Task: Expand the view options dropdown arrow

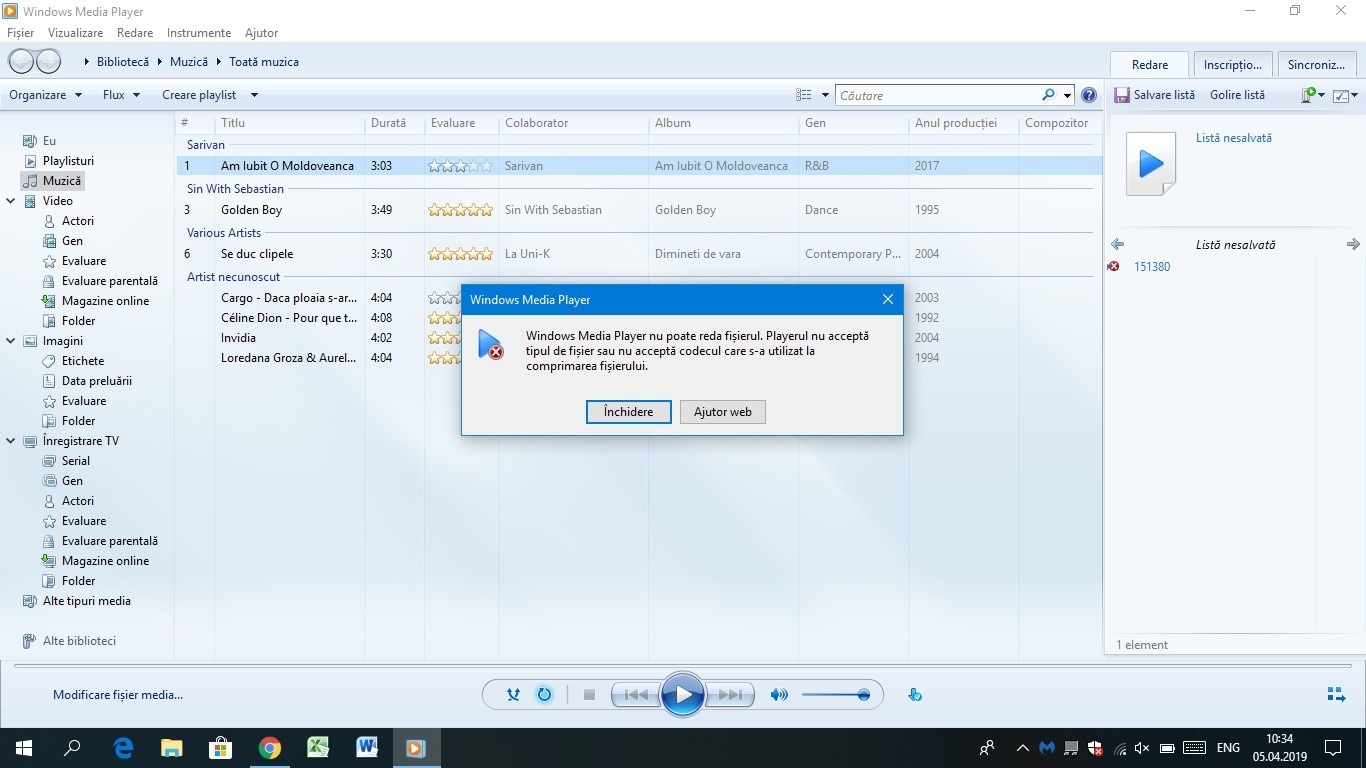Action: coord(825,95)
